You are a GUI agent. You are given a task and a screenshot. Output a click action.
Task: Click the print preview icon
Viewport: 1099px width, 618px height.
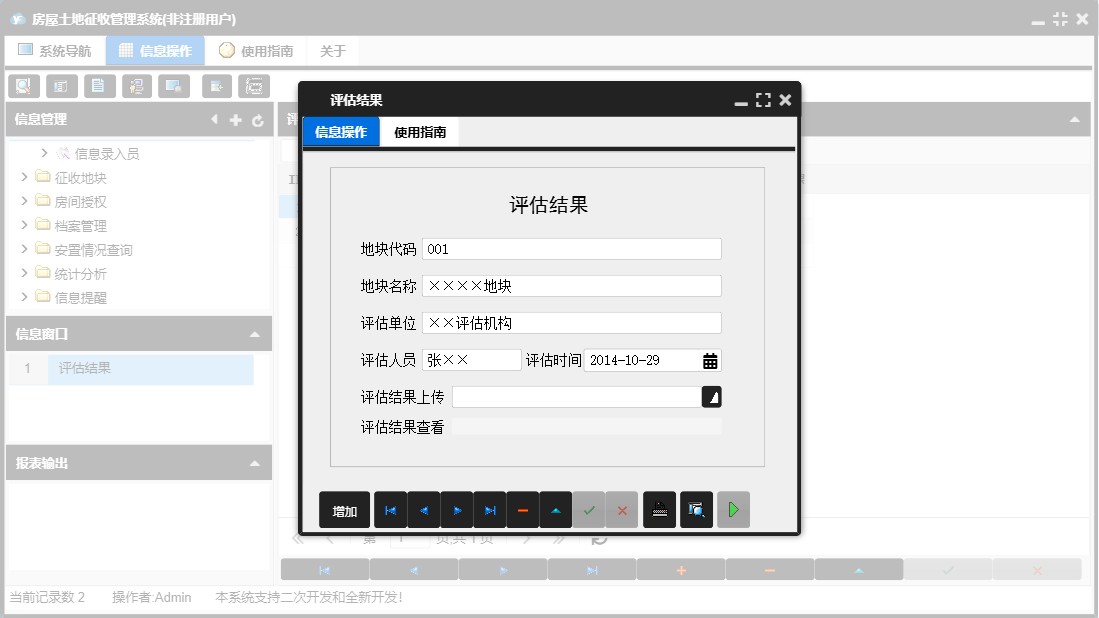696,509
